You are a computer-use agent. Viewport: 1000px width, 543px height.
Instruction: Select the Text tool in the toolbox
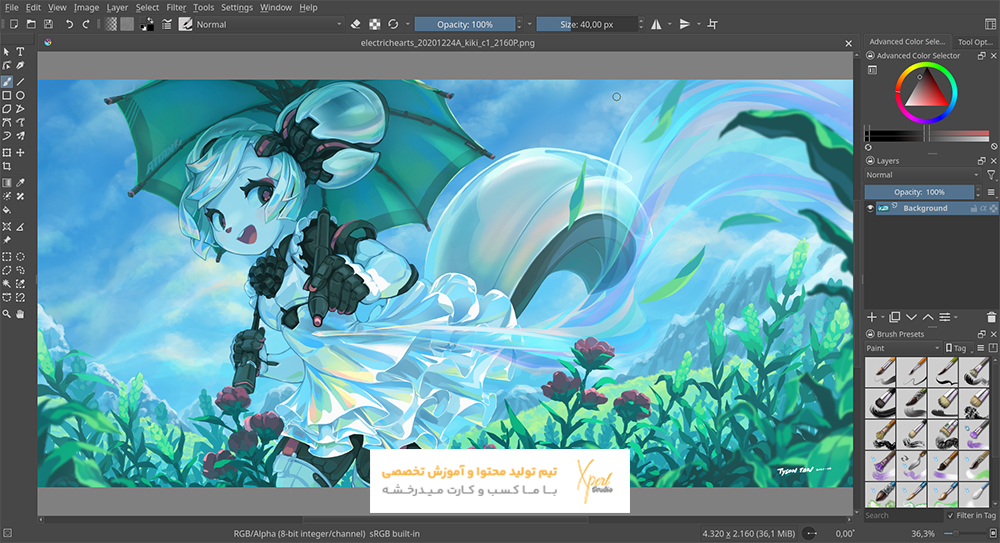click(20, 52)
